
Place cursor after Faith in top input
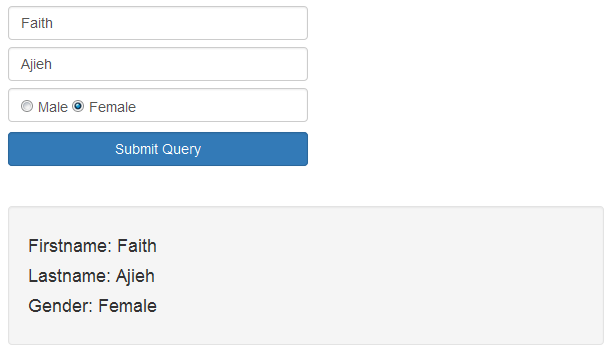(54, 23)
